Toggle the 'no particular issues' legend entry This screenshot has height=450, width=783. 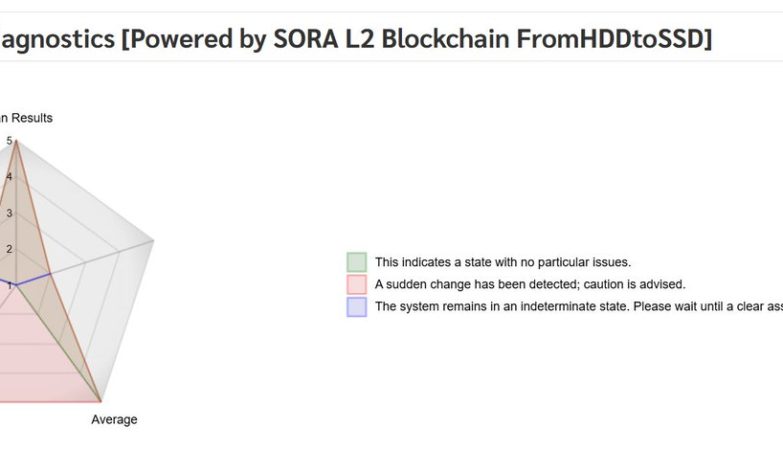tap(503, 262)
